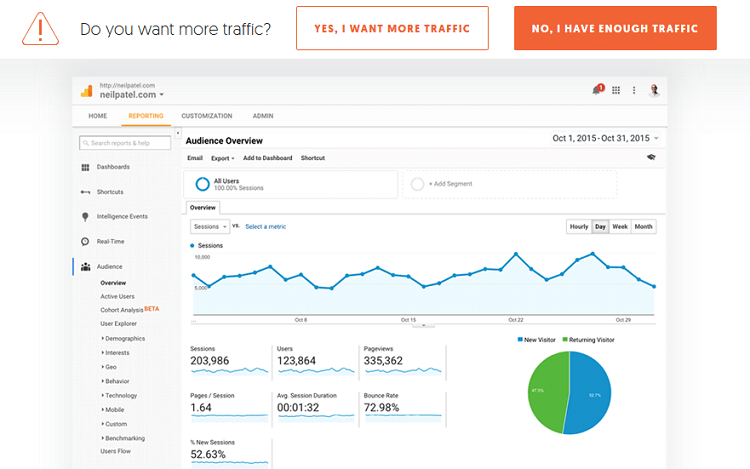Expand the chart annotations drawer handle
Image resolution: width=750 pixels, height=469 pixels.
tap(423, 326)
